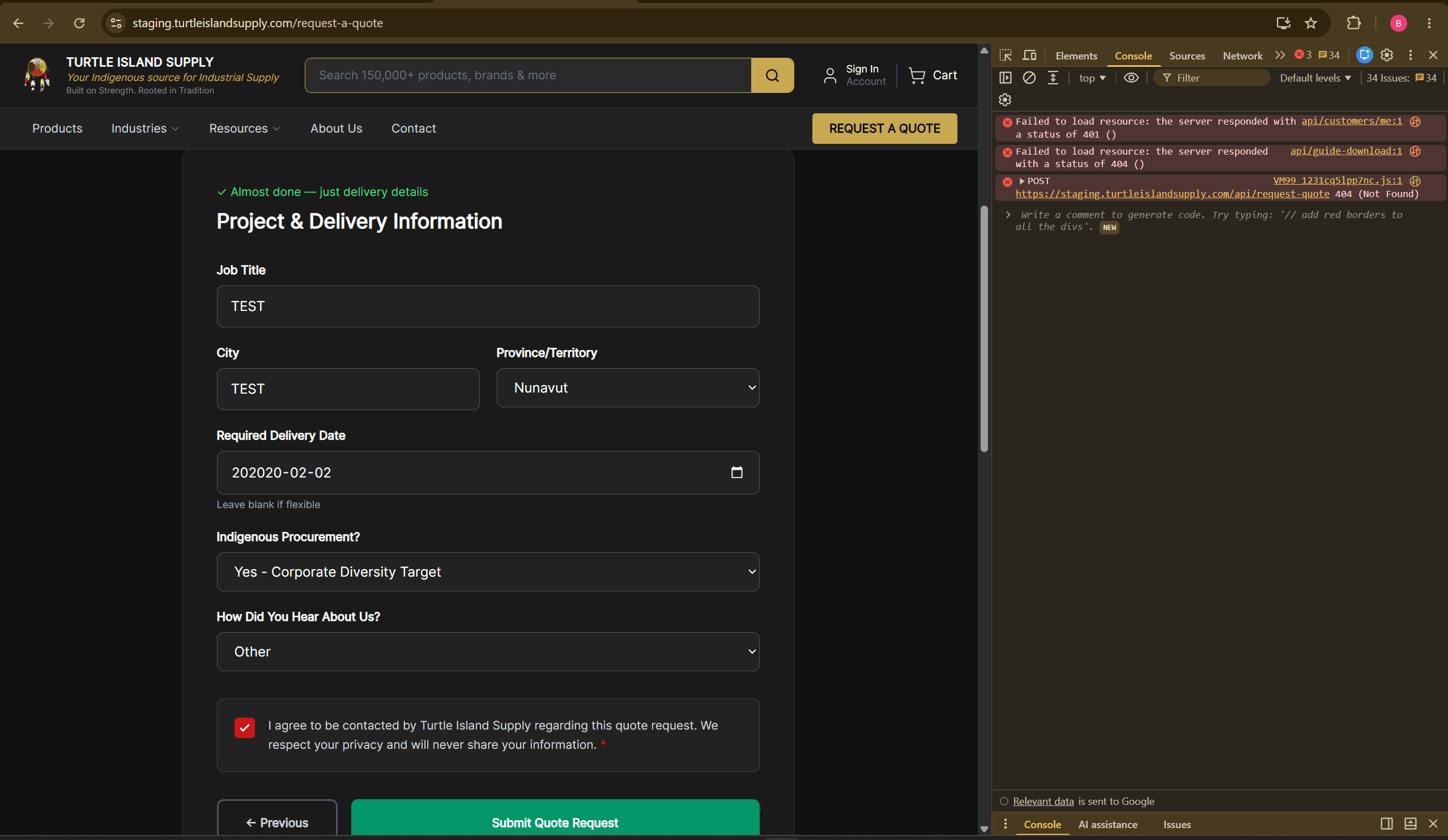Click the Turtle Island Supply logo

pos(37,75)
